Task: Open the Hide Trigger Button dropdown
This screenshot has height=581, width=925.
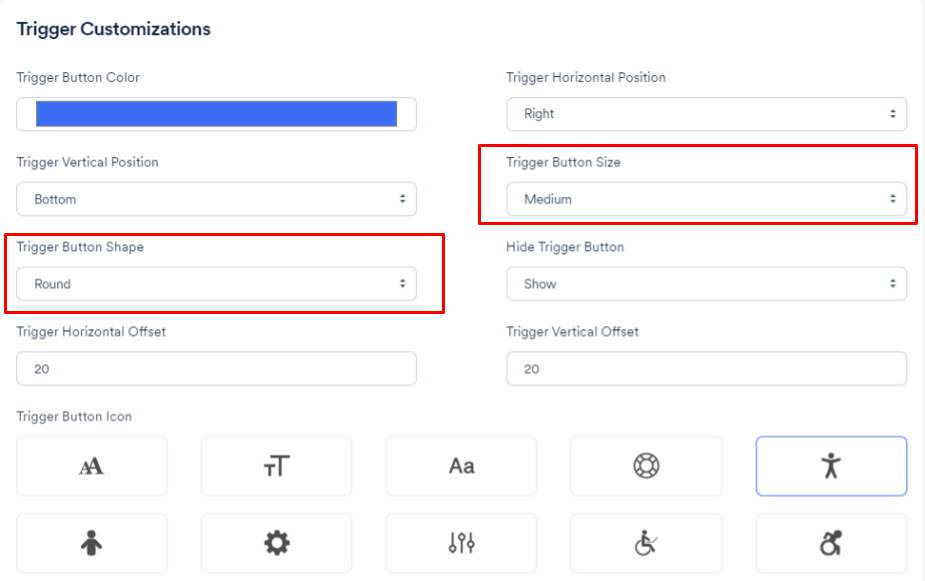Action: point(706,283)
